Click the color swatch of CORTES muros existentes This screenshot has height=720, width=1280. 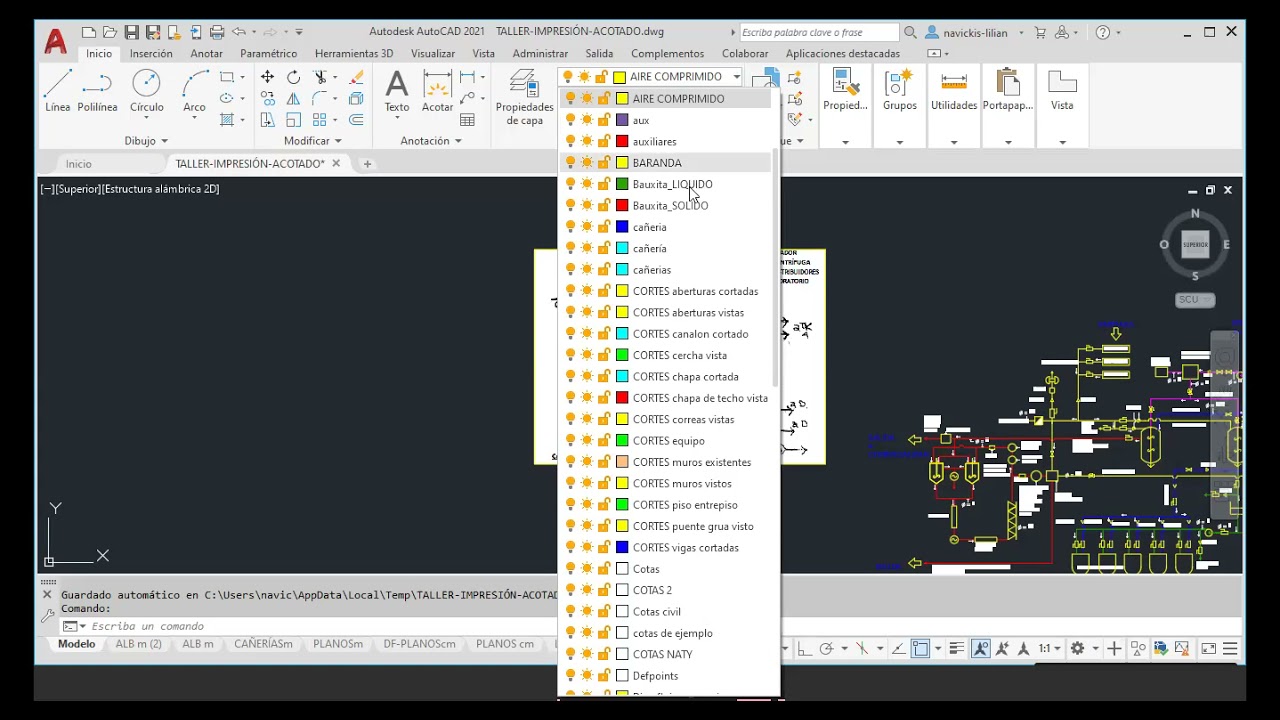coord(622,462)
